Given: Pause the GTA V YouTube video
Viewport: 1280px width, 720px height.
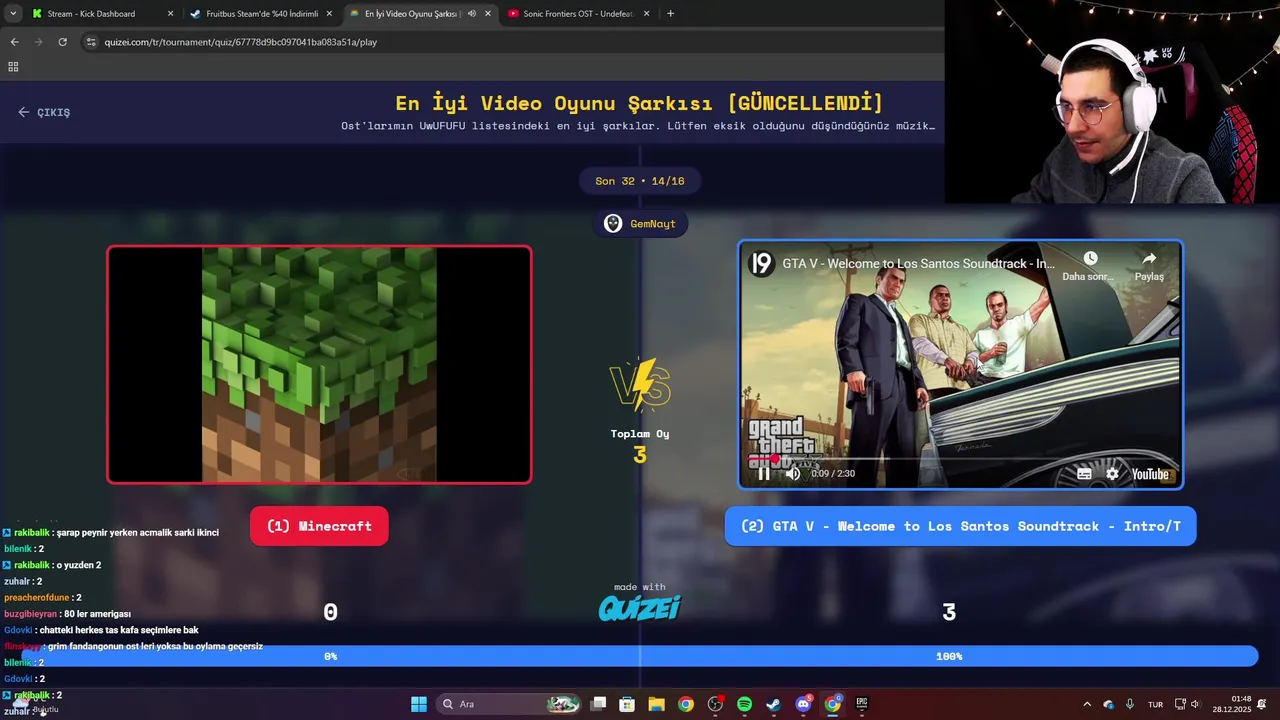Looking at the screenshot, I should tap(764, 474).
